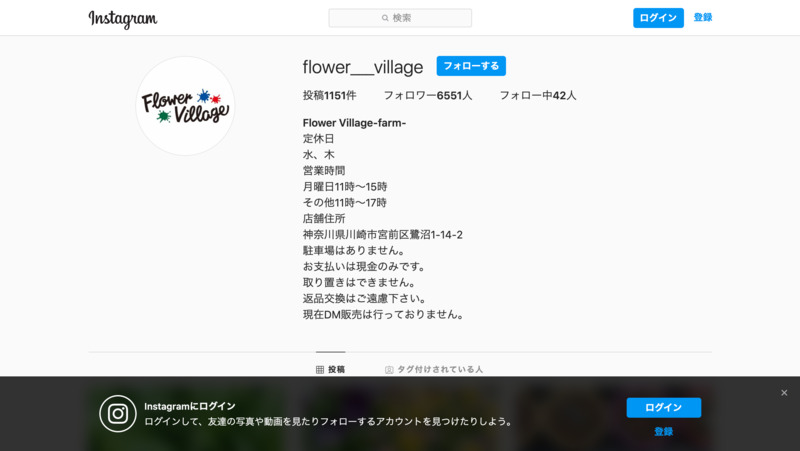Click the 駐車場はありません。 line
Image resolution: width=800 pixels, height=451 pixels.
tap(356, 250)
